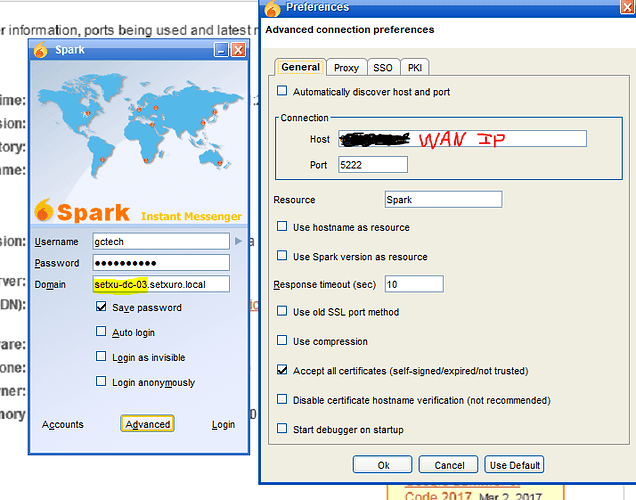The image size is (636, 500).
Task: Close the Spark login window
Action: point(238,50)
